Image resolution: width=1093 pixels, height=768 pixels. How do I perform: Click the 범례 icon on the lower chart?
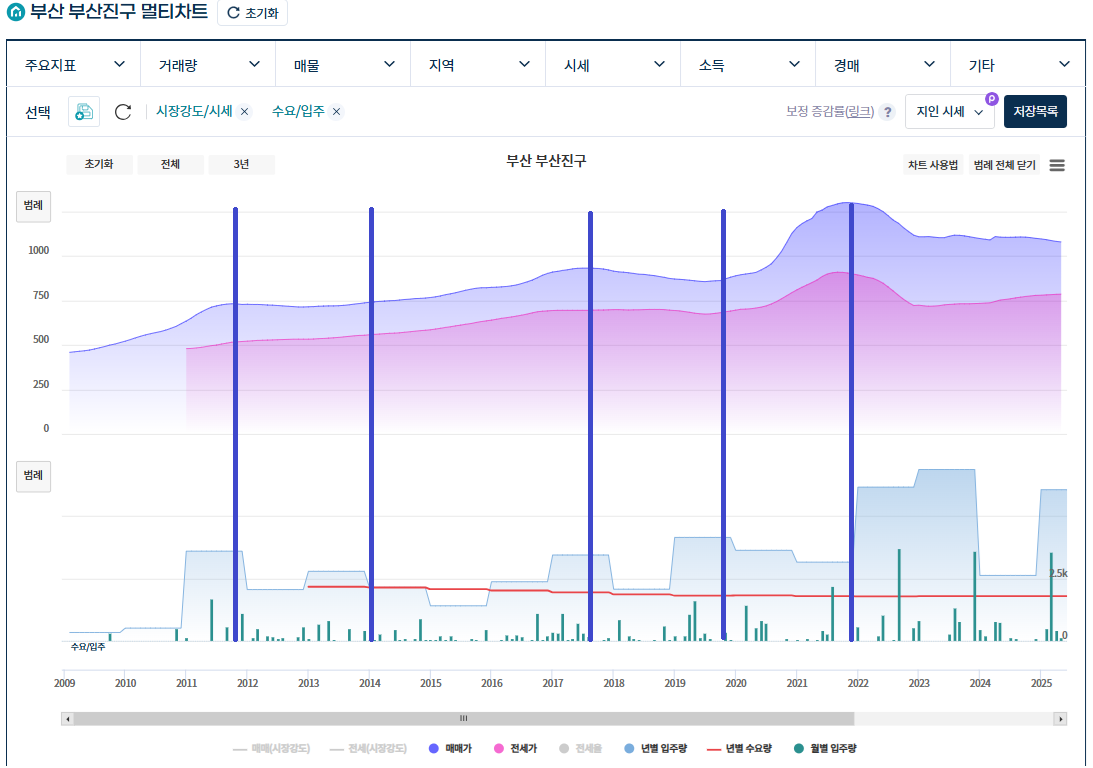point(33,477)
